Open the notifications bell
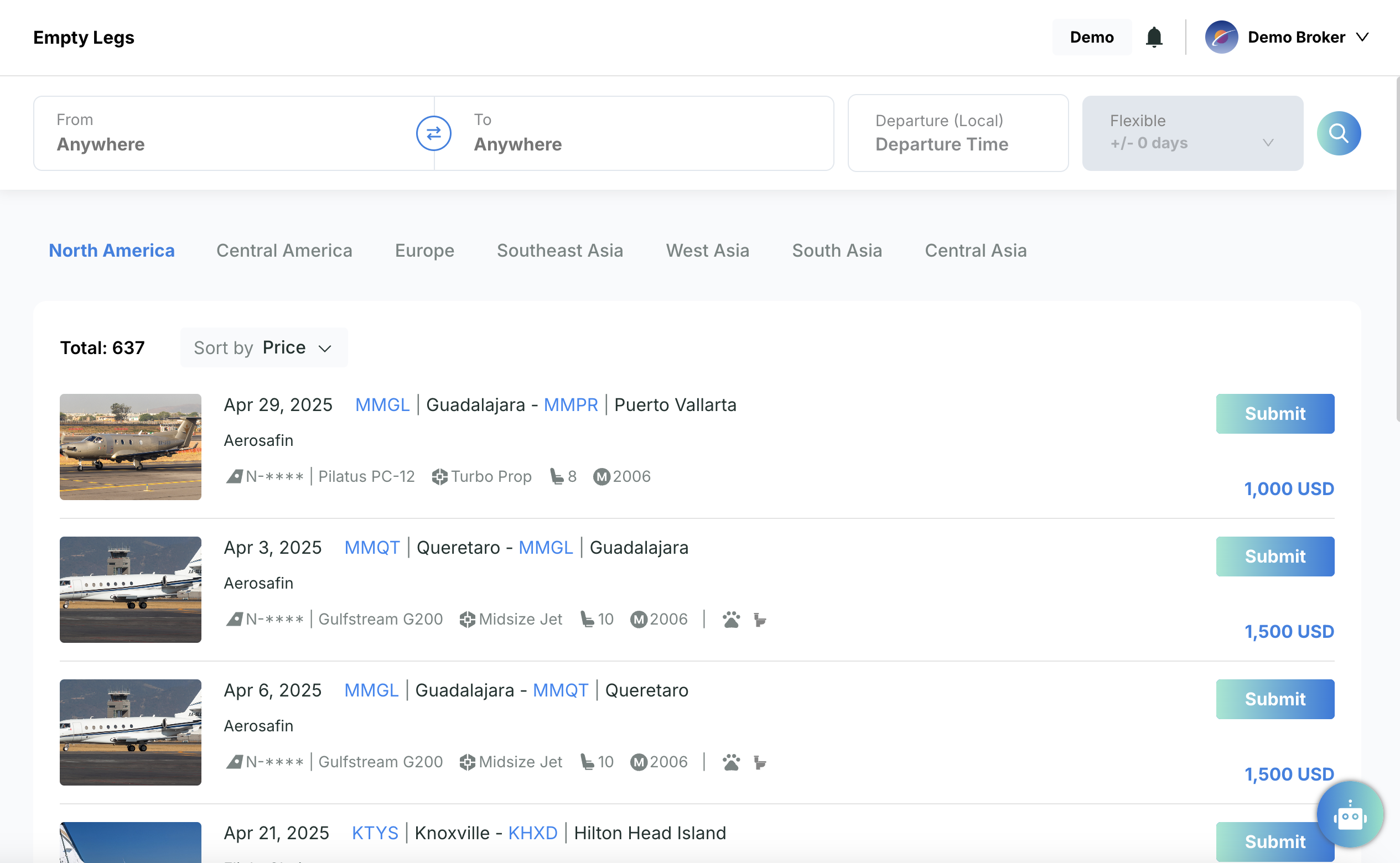Viewport: 1400px width, 863px height. 1154,37
